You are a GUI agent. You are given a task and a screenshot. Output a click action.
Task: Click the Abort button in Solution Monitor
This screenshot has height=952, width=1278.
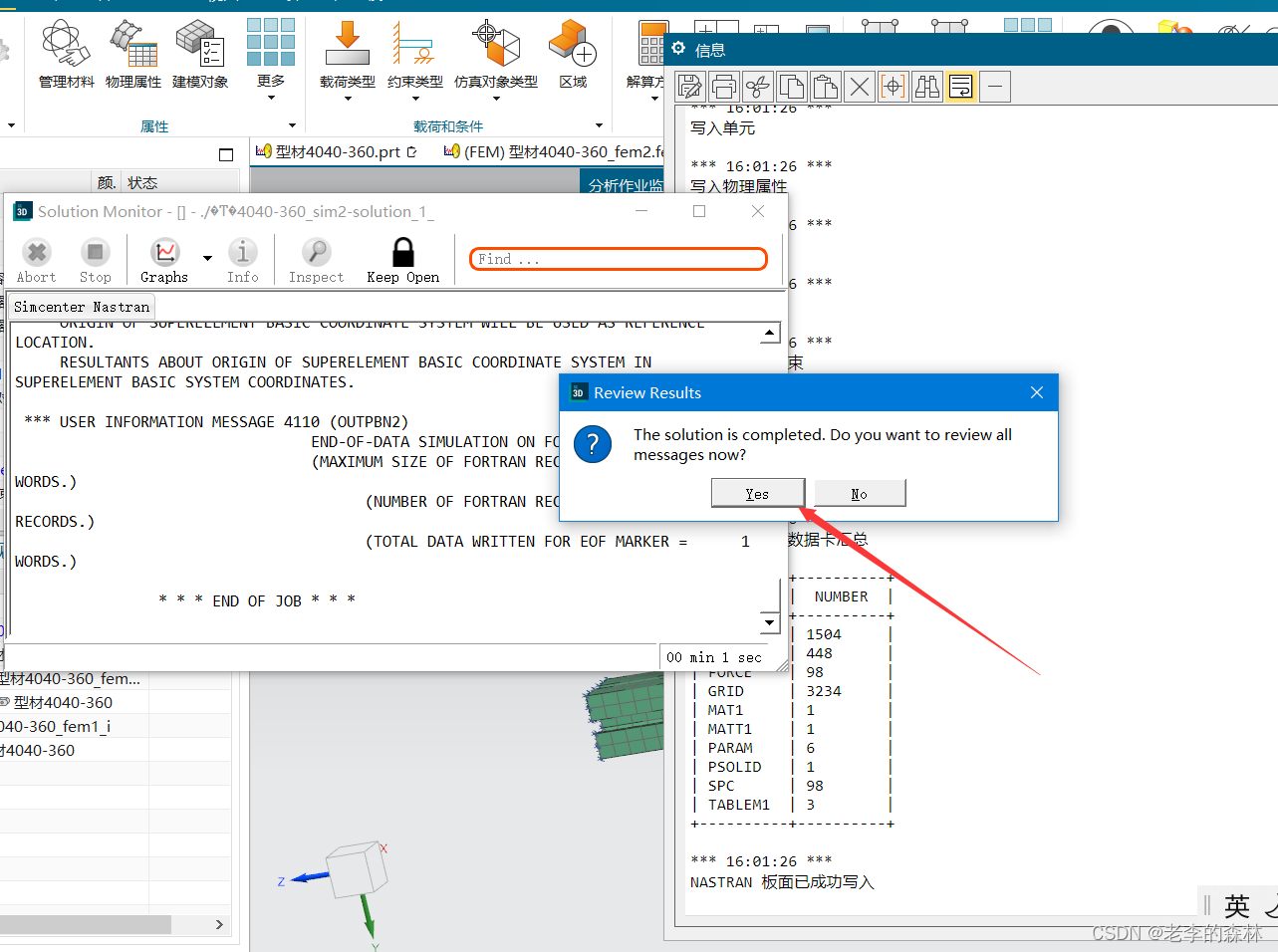tap(37, 261)
